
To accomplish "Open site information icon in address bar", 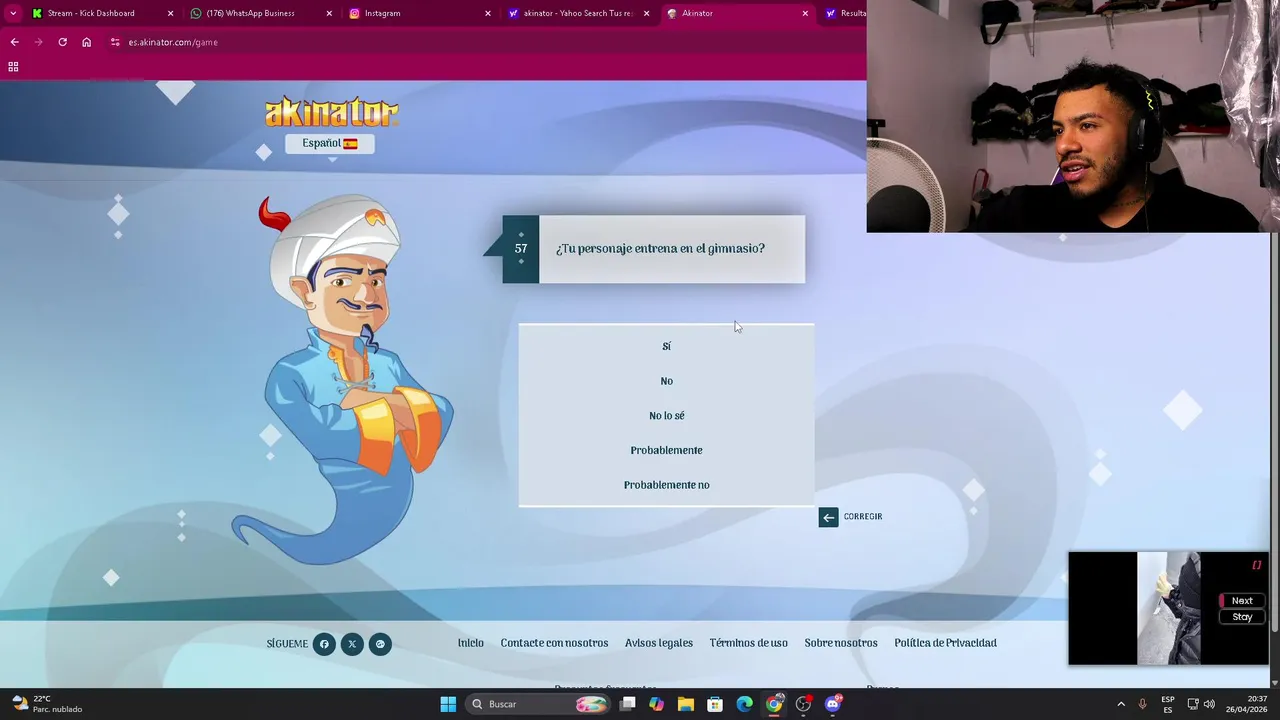I will coord(115,42).
